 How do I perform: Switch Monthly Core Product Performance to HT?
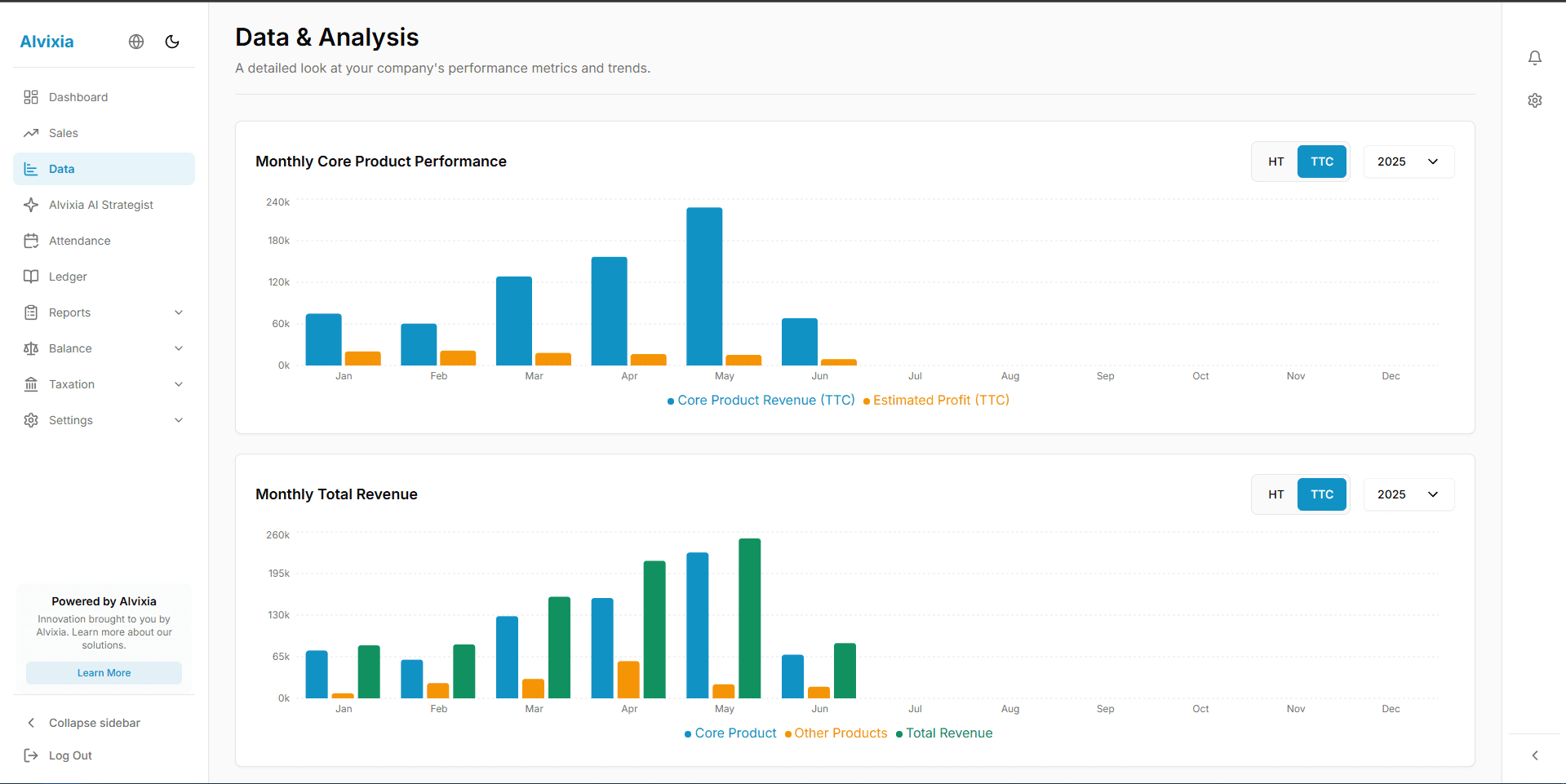click(x=1275, y=162)
